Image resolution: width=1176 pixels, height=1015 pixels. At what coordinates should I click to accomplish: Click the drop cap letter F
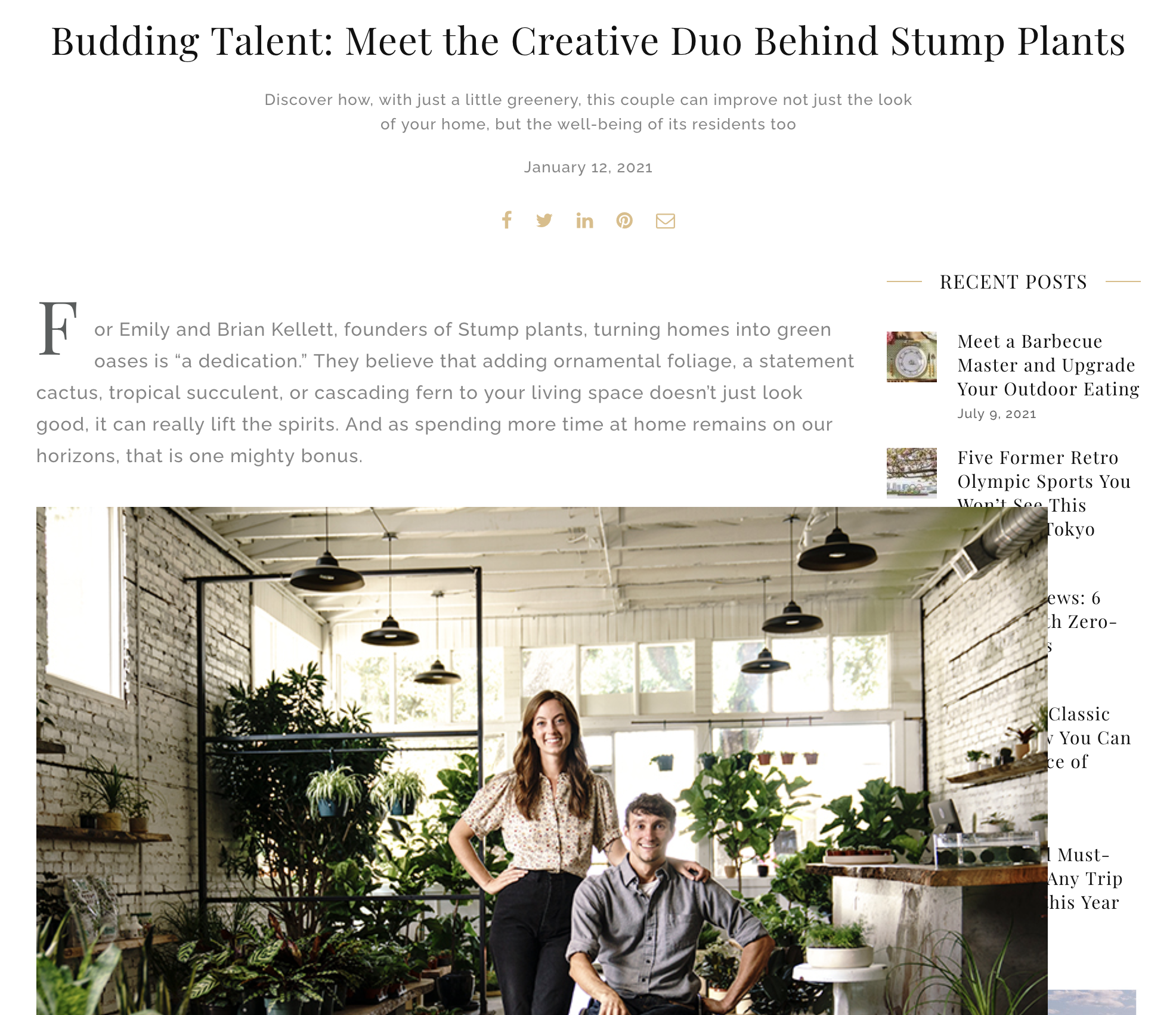58,328
